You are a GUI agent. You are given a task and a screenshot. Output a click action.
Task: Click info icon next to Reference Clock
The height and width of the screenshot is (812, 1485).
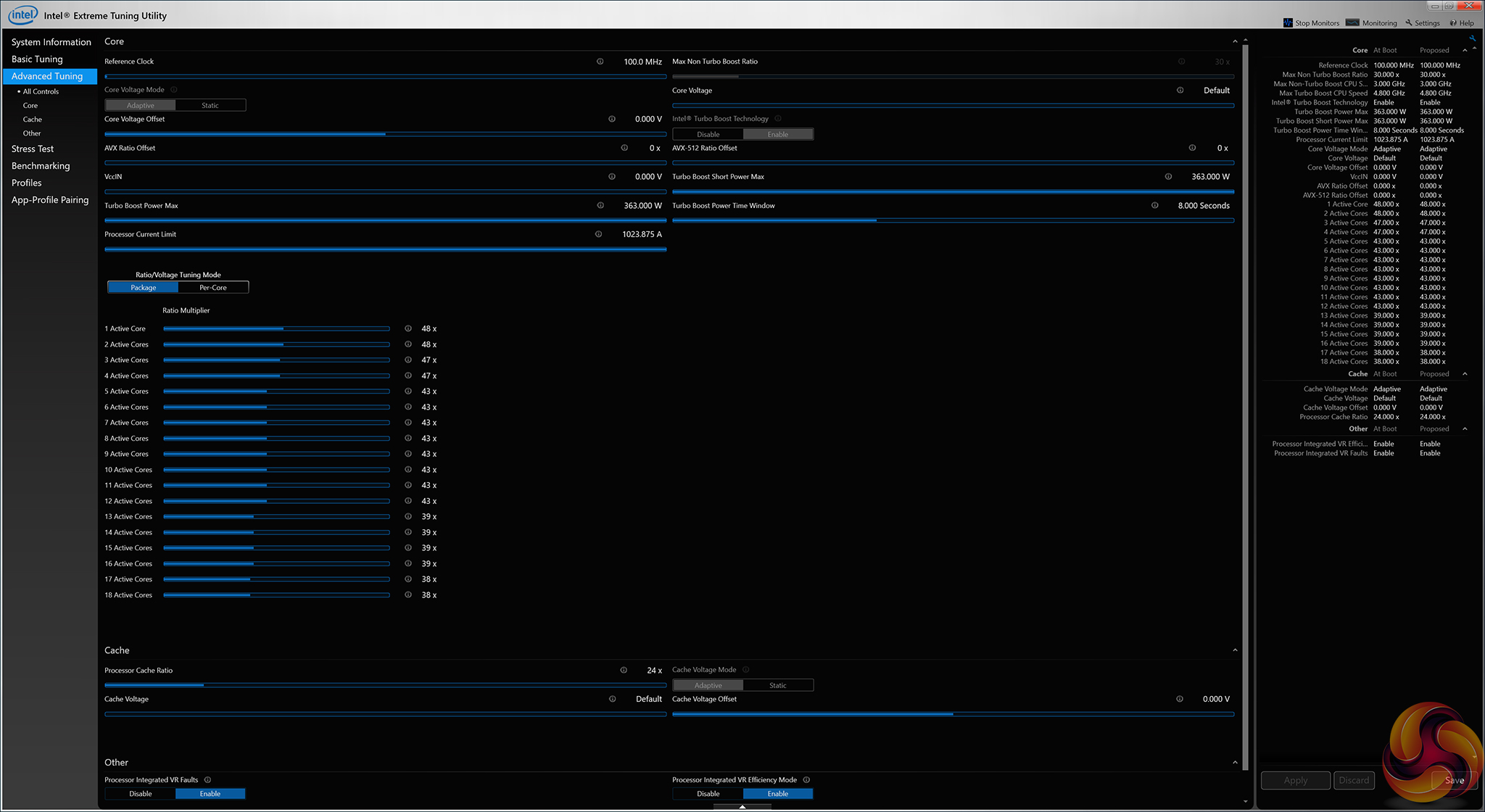600,62
